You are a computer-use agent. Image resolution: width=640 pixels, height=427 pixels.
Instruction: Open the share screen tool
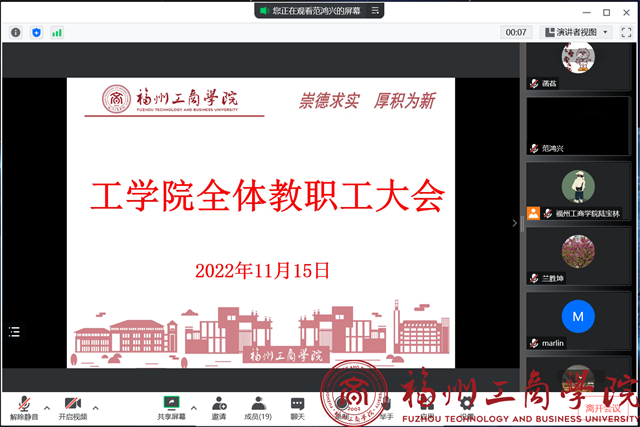point(171,405)
